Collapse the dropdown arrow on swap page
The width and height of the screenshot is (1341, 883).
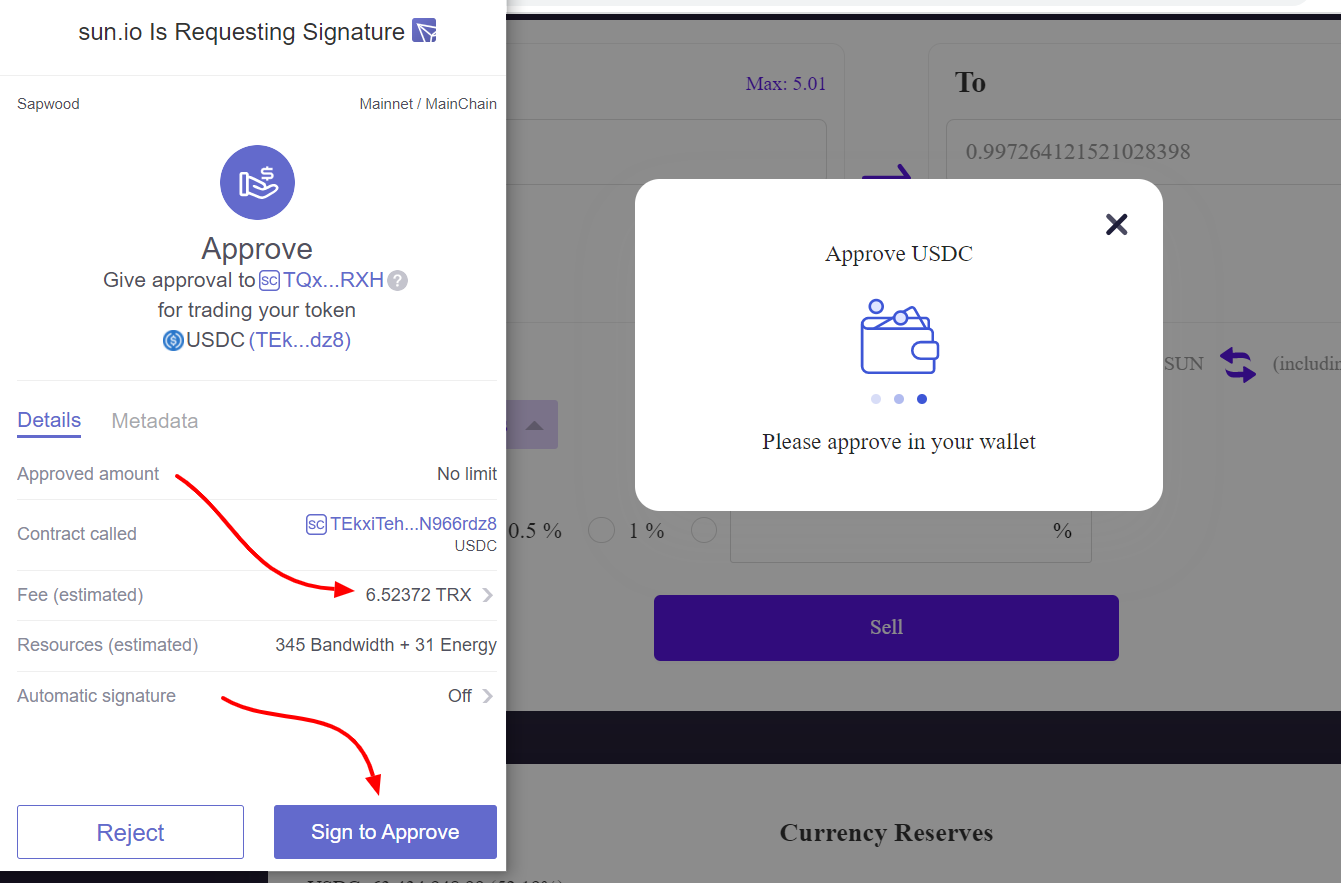point(534,425)
